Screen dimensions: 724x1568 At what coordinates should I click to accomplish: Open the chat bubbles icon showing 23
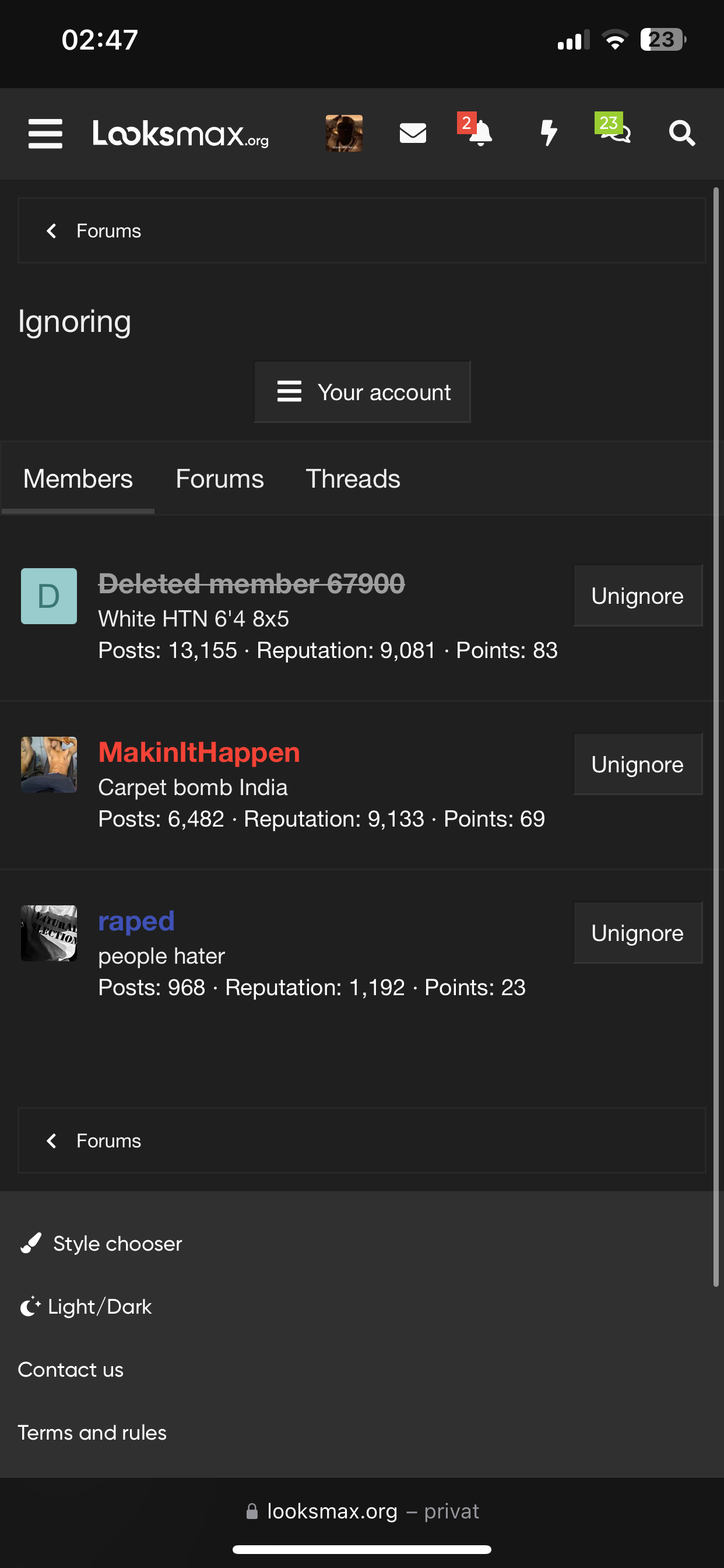614,129
